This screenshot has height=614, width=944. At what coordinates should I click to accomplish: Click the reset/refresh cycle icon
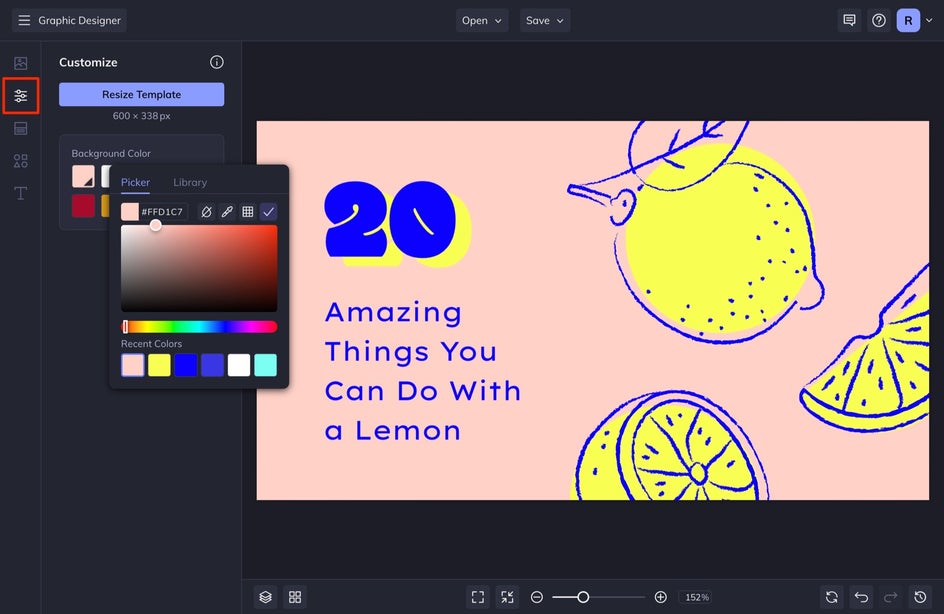click(x=832, y=597)
